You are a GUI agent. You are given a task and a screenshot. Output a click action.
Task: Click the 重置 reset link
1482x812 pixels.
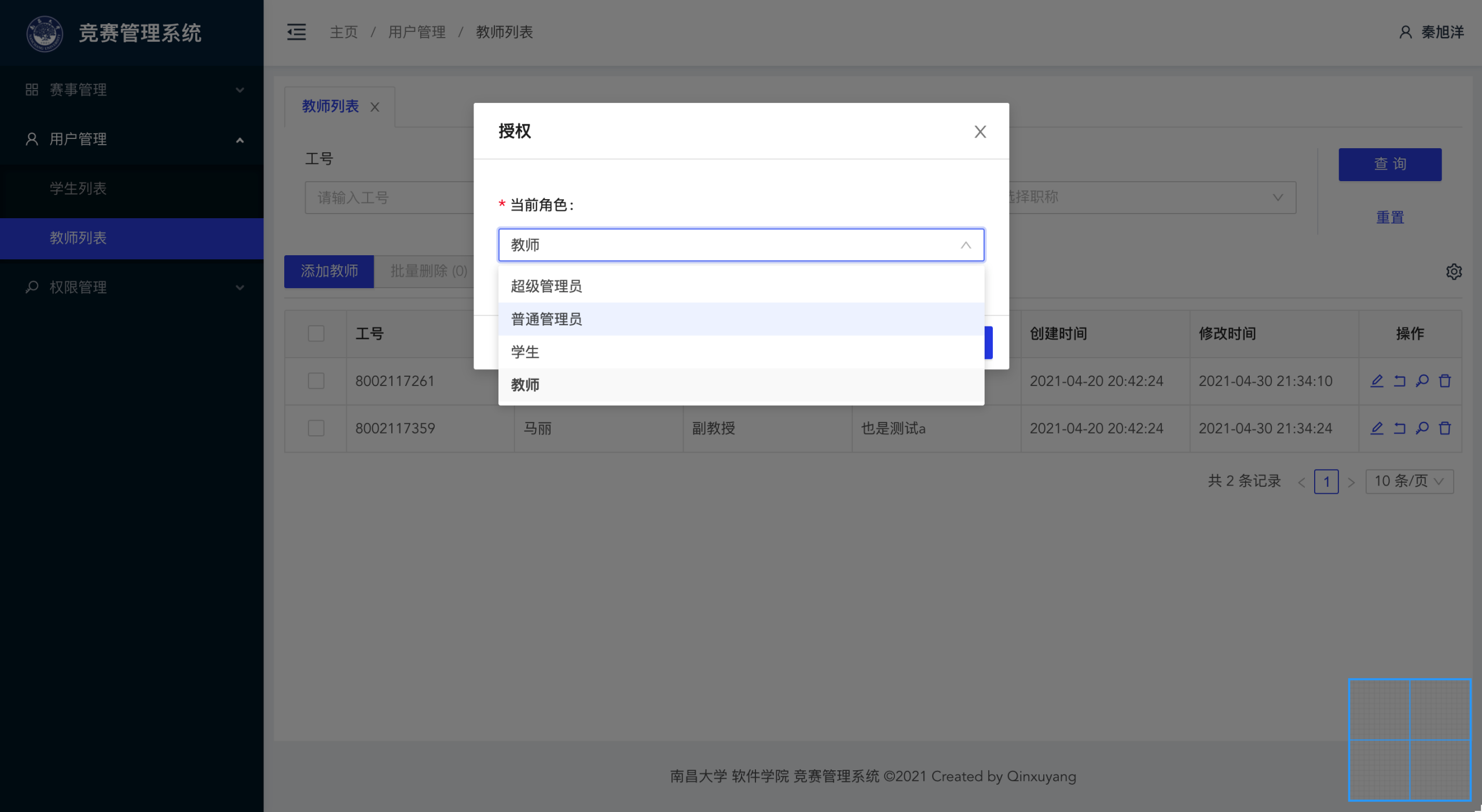tap(1389, 218)
